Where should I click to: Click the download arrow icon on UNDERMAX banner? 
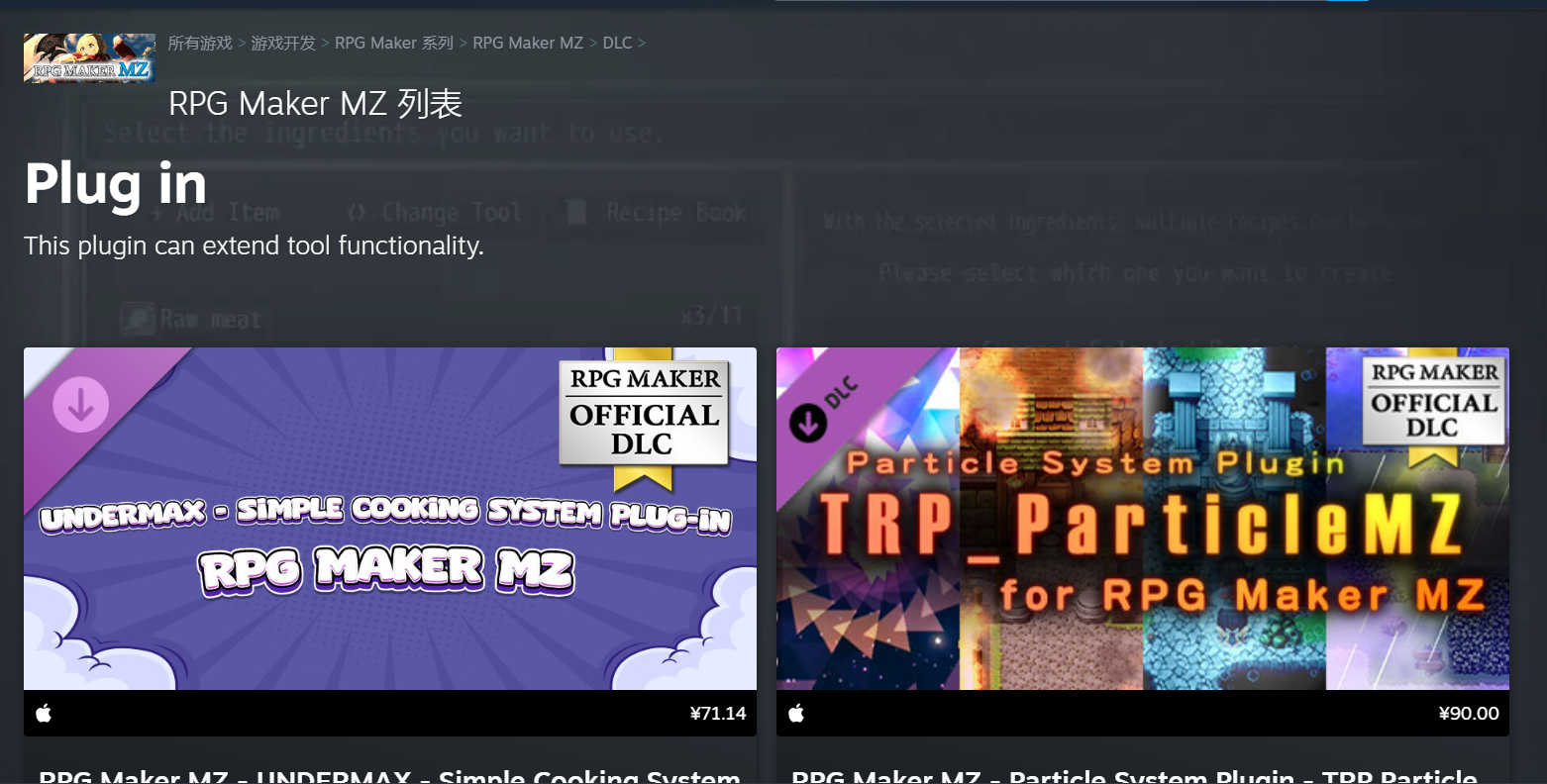pyautogui.click(x=80, y=404)
